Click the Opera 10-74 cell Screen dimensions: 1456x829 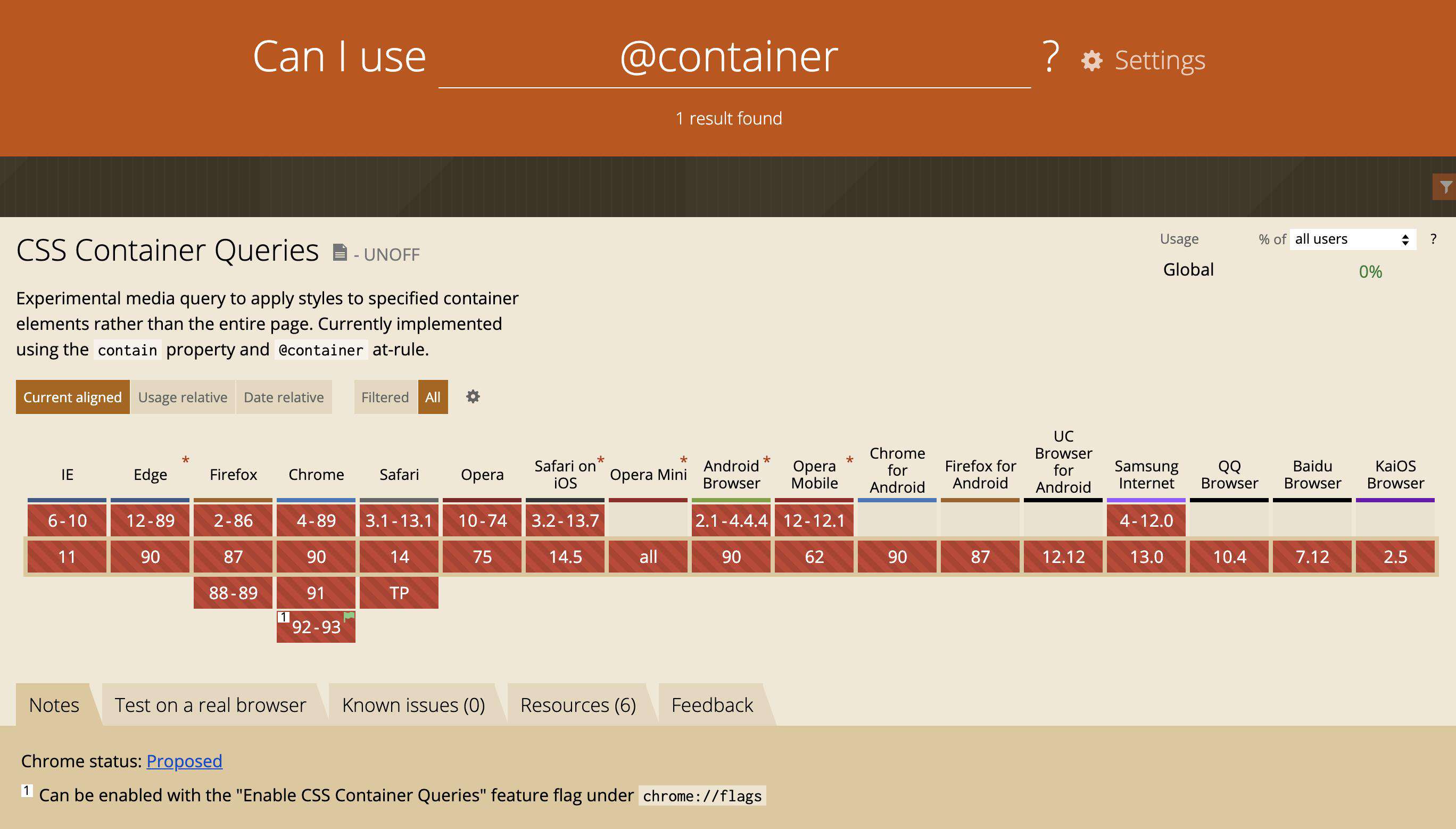[482, 520]
